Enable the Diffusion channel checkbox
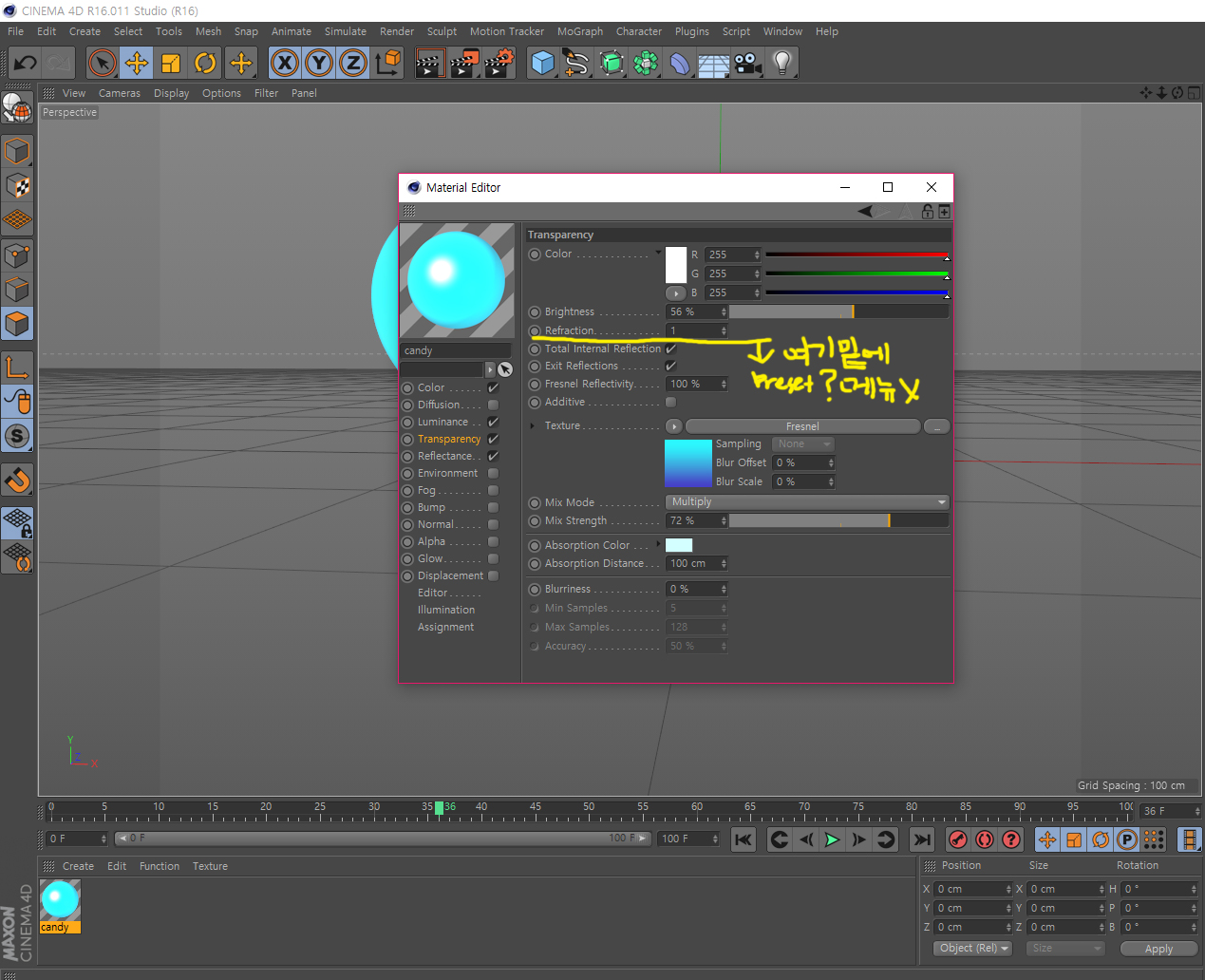 point(493,405)
